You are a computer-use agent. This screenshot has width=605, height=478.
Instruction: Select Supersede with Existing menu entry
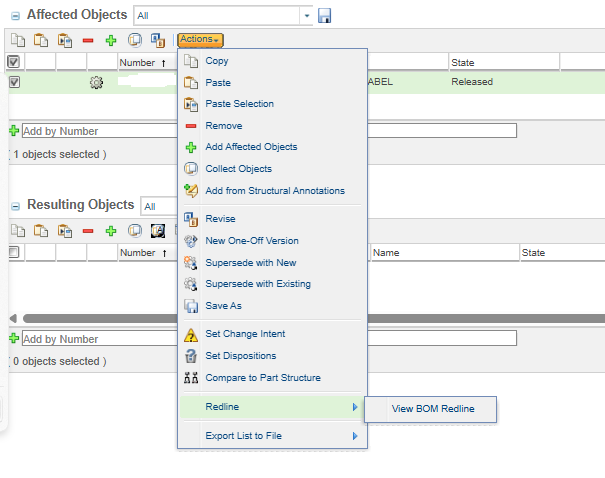tap(257, 284)
